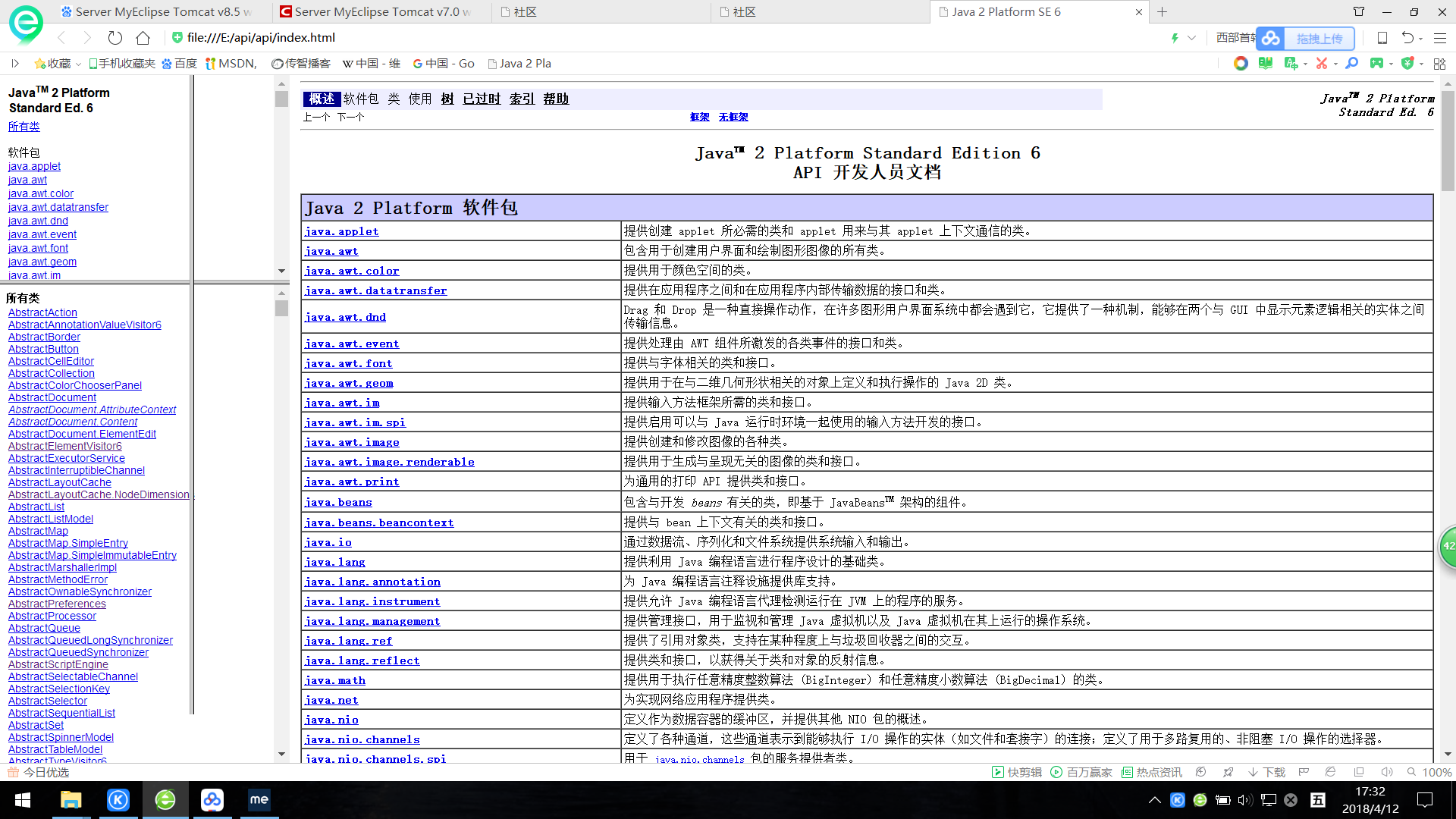
Task: Close the Java 2 Platform SE 6 tab
Action: [1138, 12]
